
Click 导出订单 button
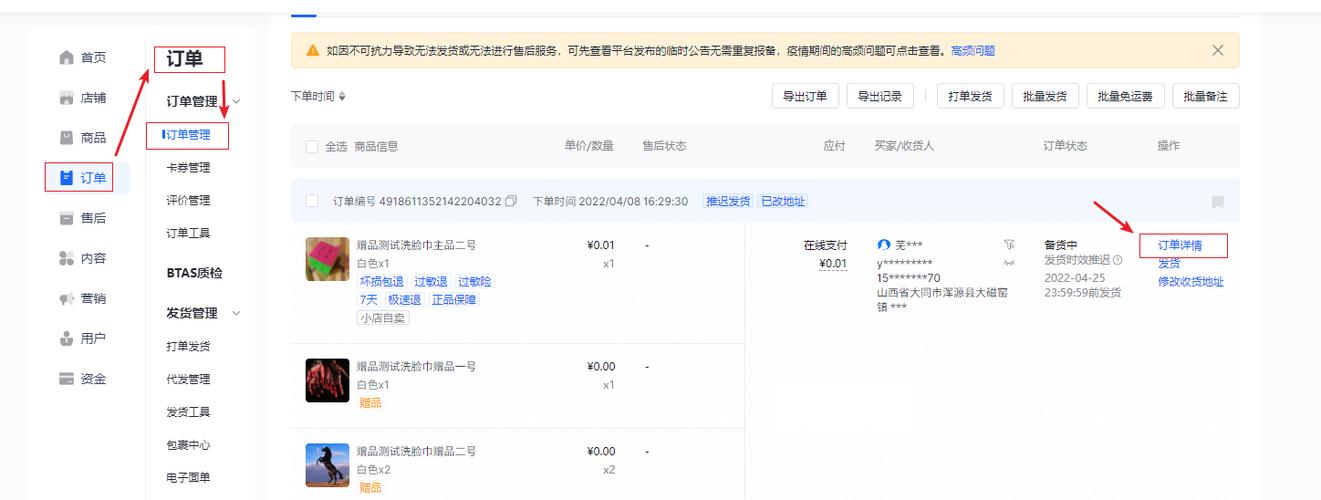coord(805,96)
